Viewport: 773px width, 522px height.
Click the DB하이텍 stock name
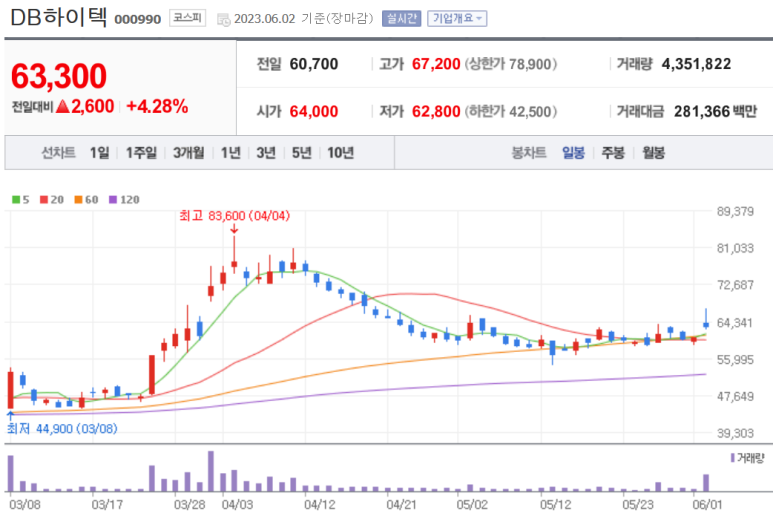[58, 17]
